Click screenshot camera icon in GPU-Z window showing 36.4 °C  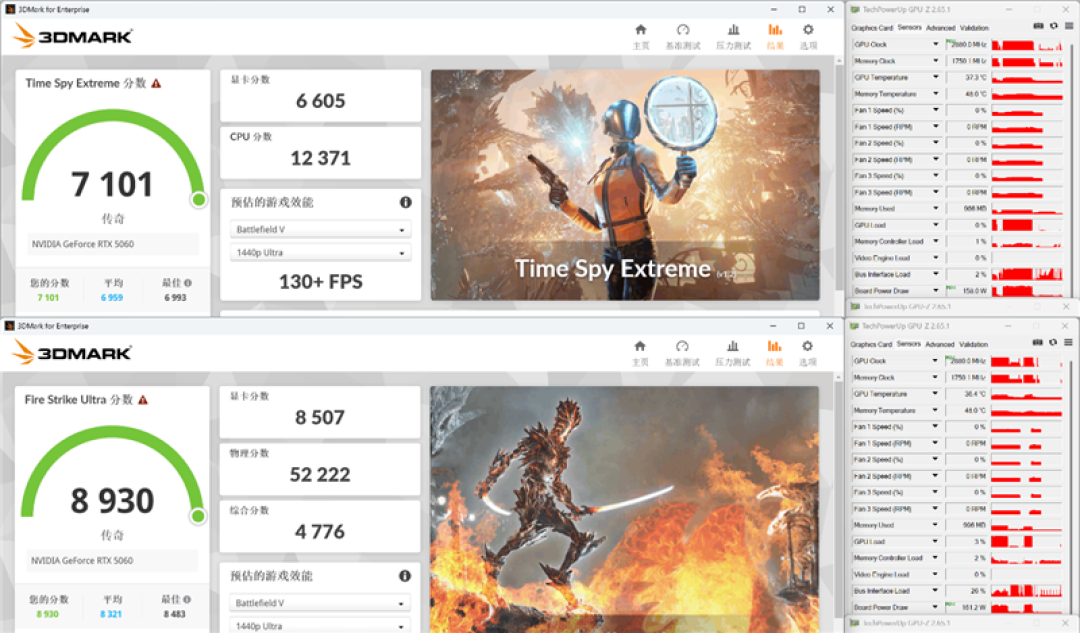[1037, 342]
